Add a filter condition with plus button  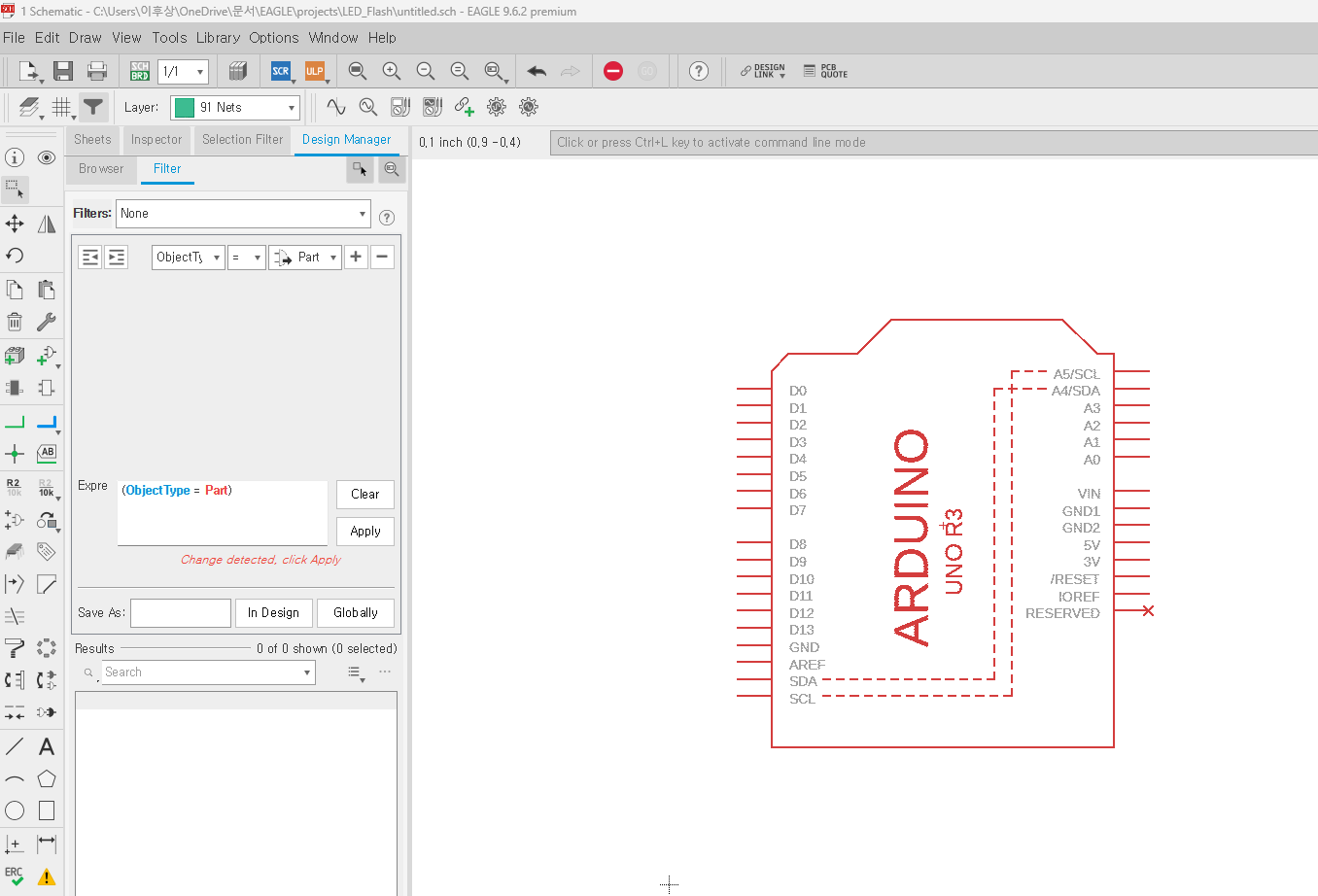[x=356, y=258]
